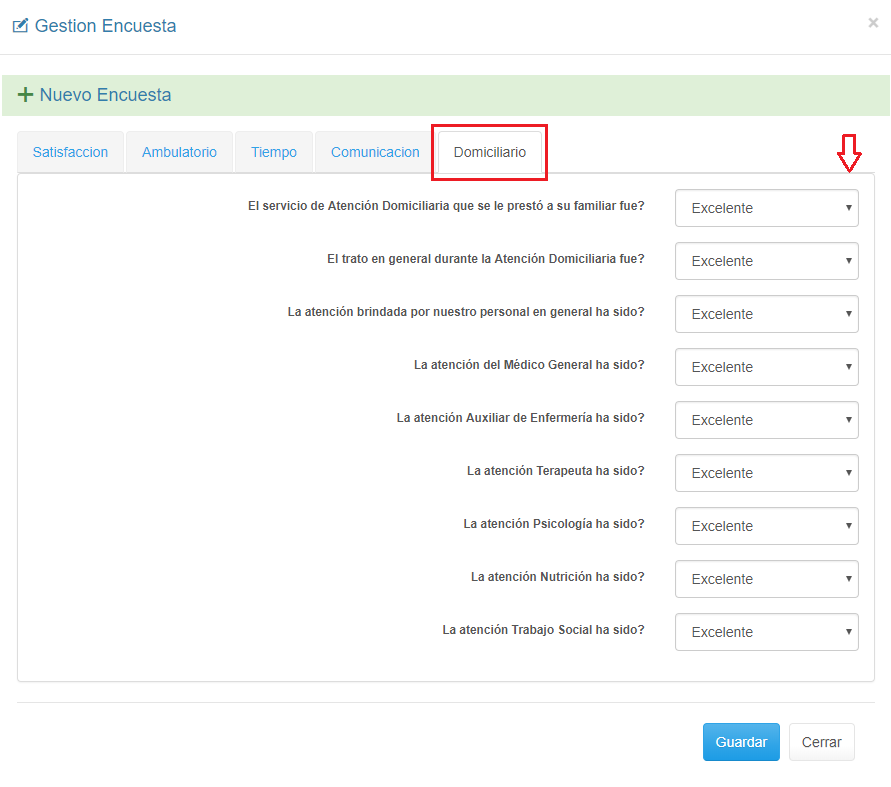891x787 pixels.
Task: Expand the Psicología rating dropdown
Action: pyautogui.click(x=766, y=526)
